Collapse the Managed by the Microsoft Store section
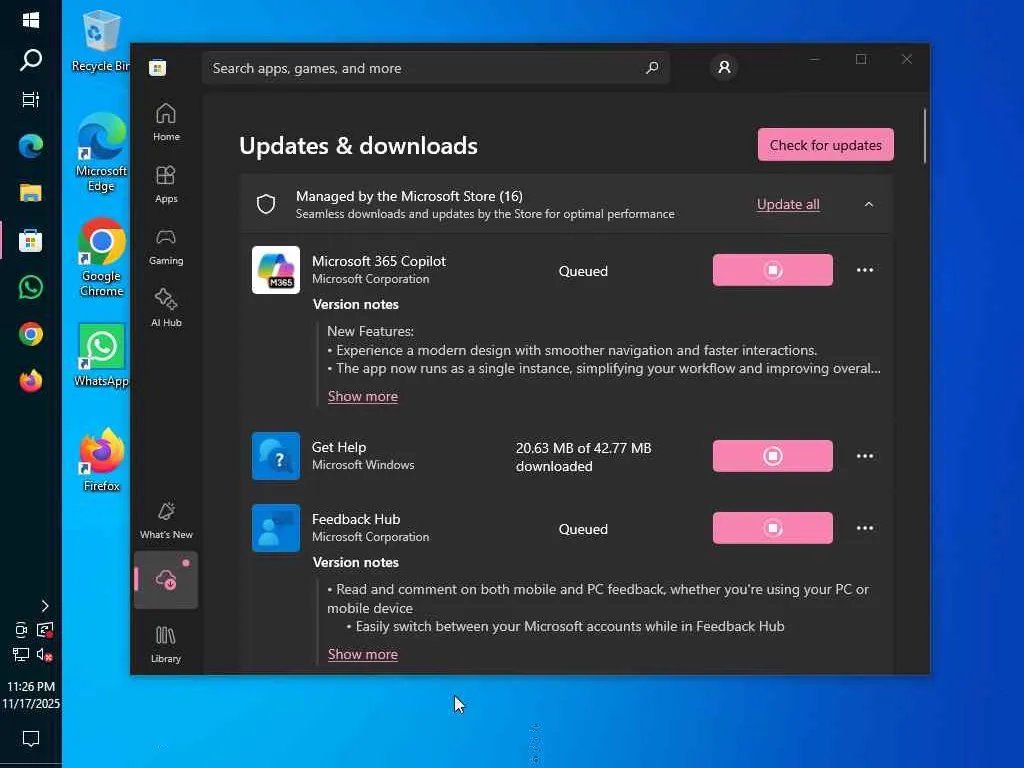This screenshot has width=1024, height=768. point(869,204)
